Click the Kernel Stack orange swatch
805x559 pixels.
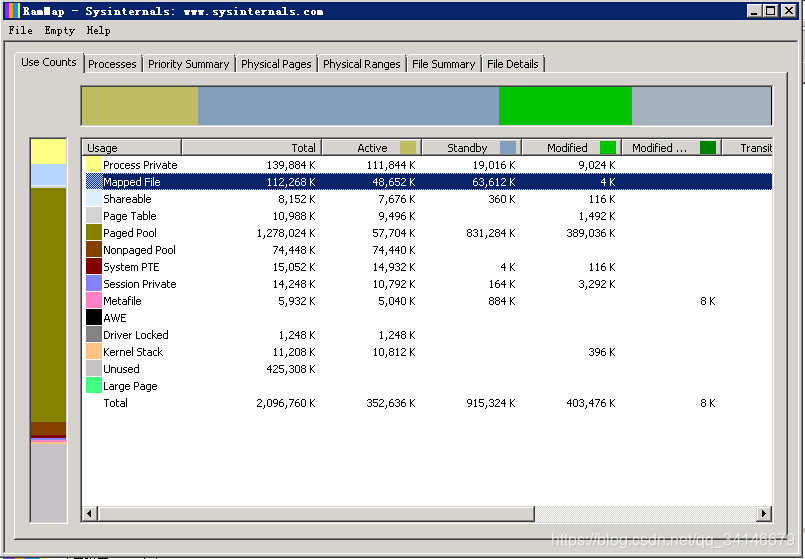[x=93, y=351]
